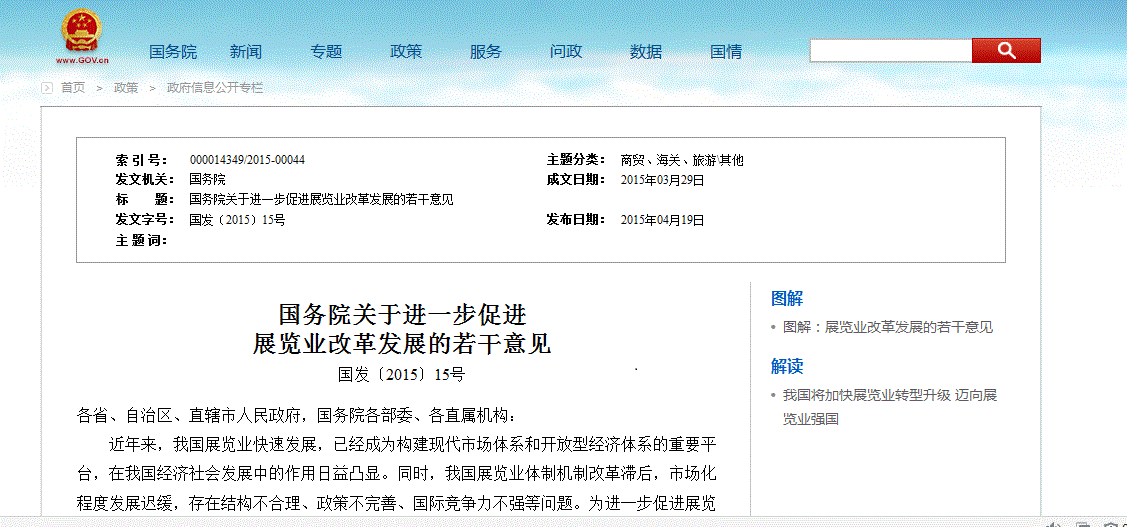Open the 数据 navigation tab
This screenshot has height=527, width=1127.
(x=646, y=52)
